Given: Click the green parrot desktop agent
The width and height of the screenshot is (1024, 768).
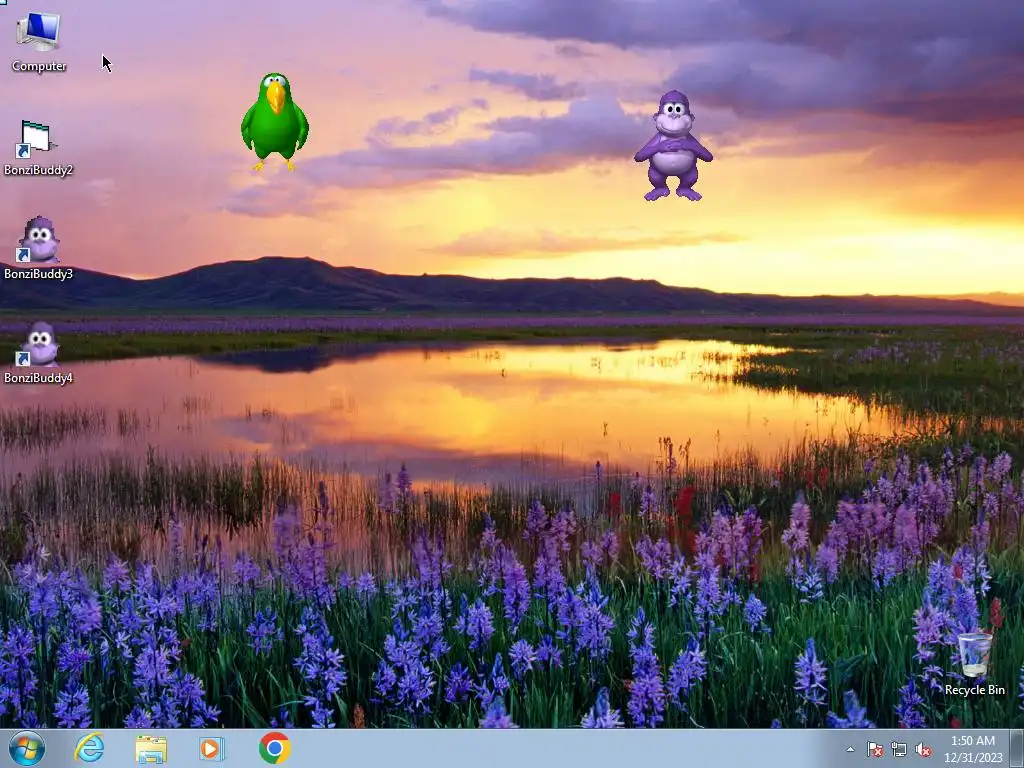Looking at the screenshot, I should click(x=274, y=122).
